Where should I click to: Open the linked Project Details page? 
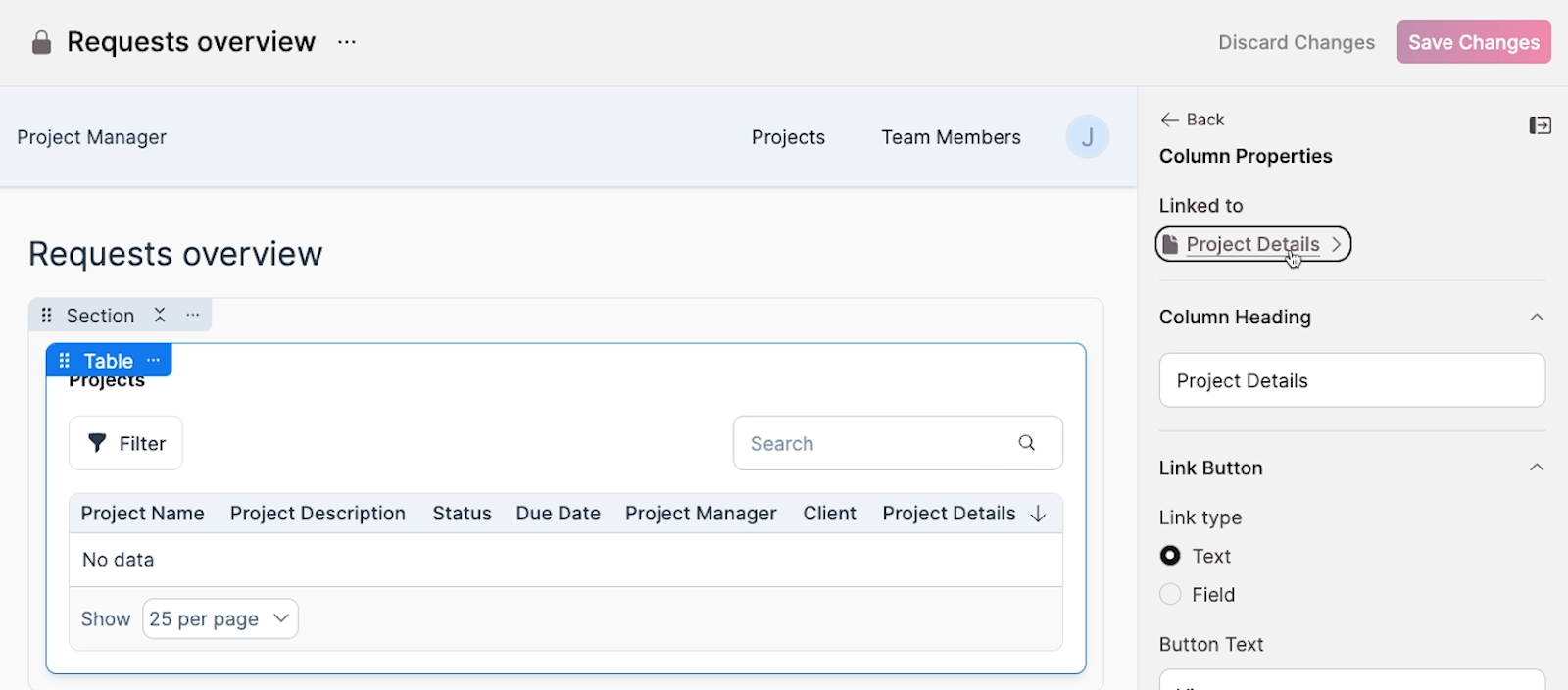pyautogui.click(x=1252, y=244)
